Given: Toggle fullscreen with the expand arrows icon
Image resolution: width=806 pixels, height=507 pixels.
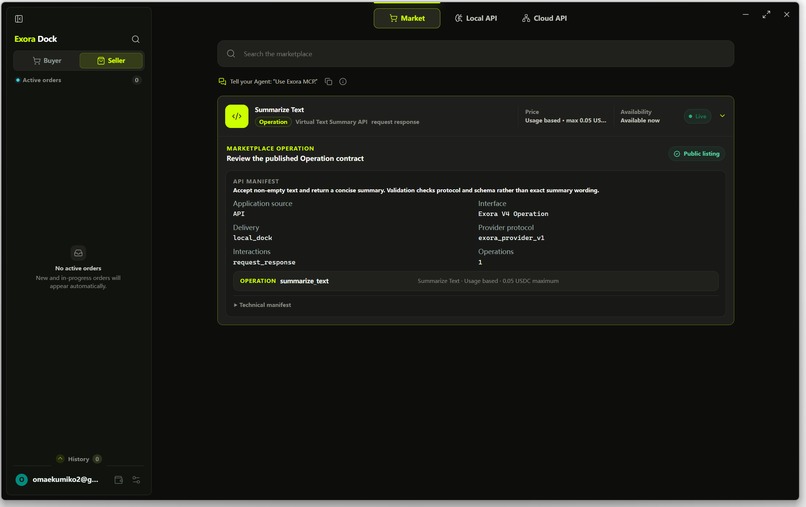Looking at the screenshot, I should tap(766, 14).
